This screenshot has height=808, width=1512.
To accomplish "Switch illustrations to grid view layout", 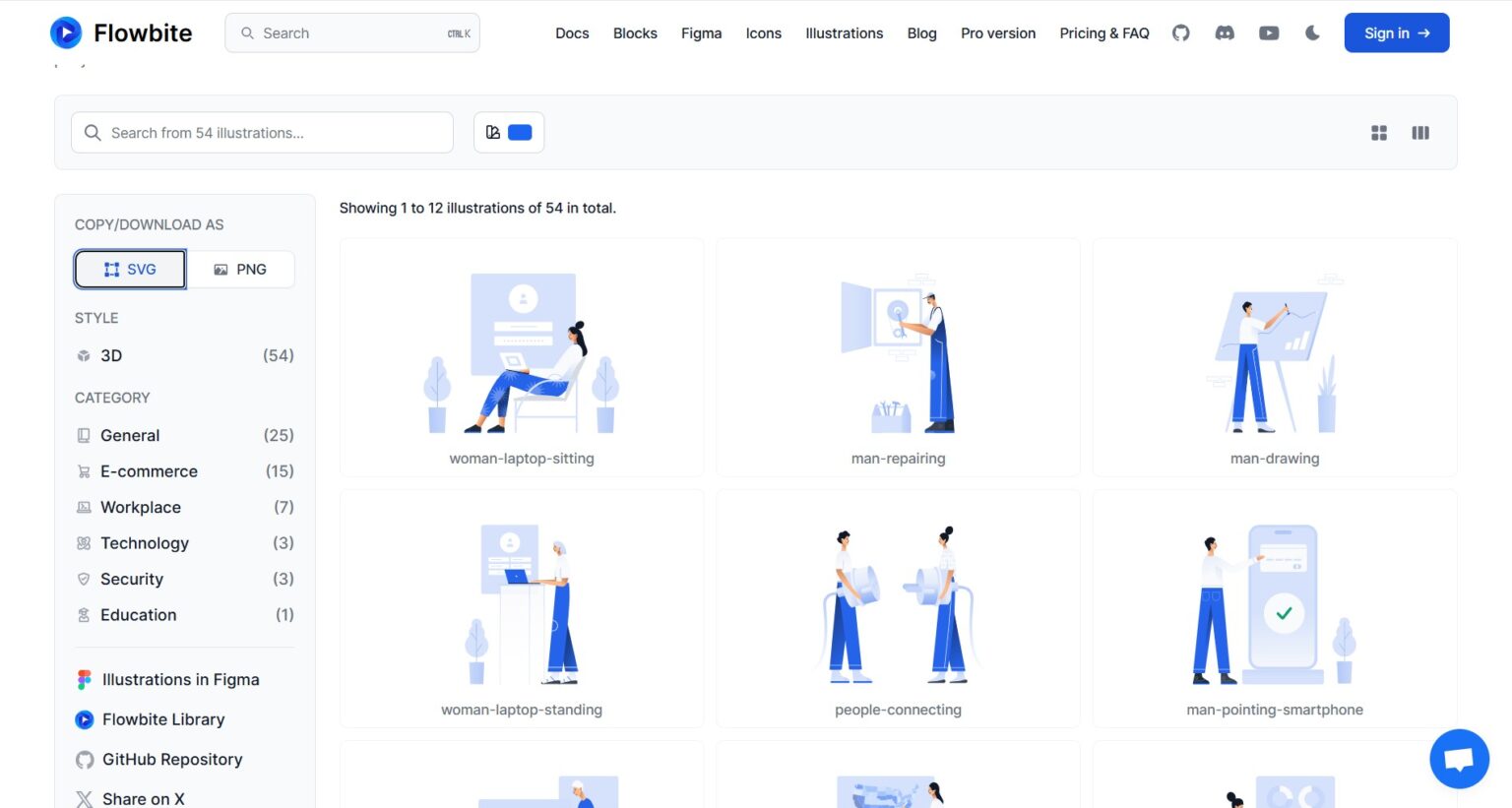I will pos(1378,132).
